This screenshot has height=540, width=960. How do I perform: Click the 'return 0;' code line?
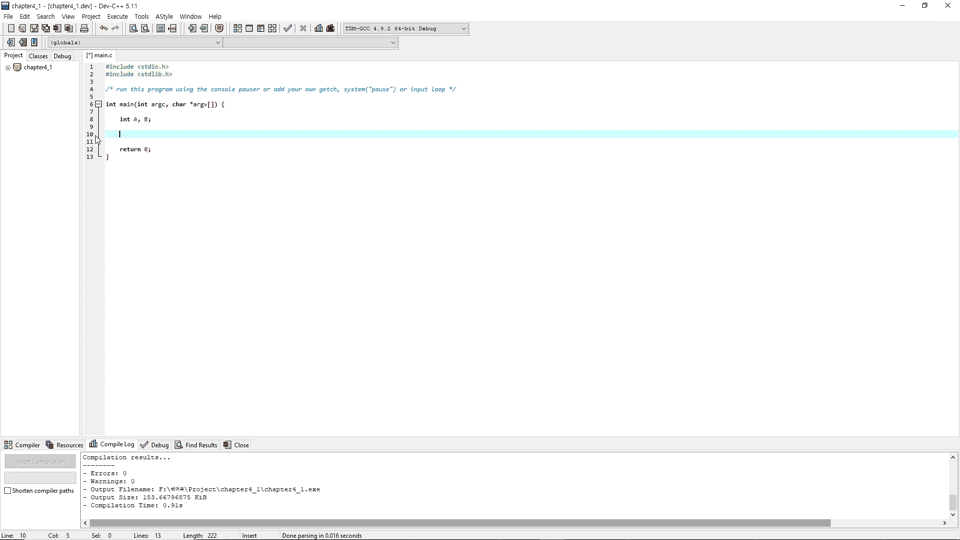tap(135, 149)
